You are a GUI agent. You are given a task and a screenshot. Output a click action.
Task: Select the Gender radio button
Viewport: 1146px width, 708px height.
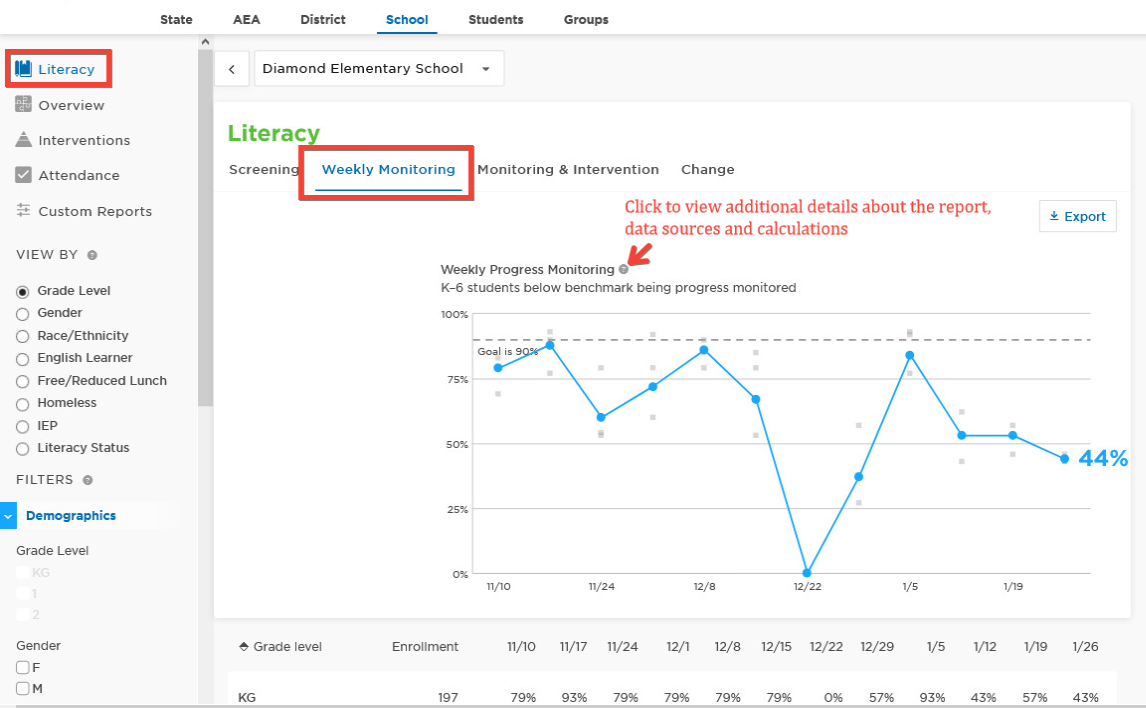tap(23, 314)
